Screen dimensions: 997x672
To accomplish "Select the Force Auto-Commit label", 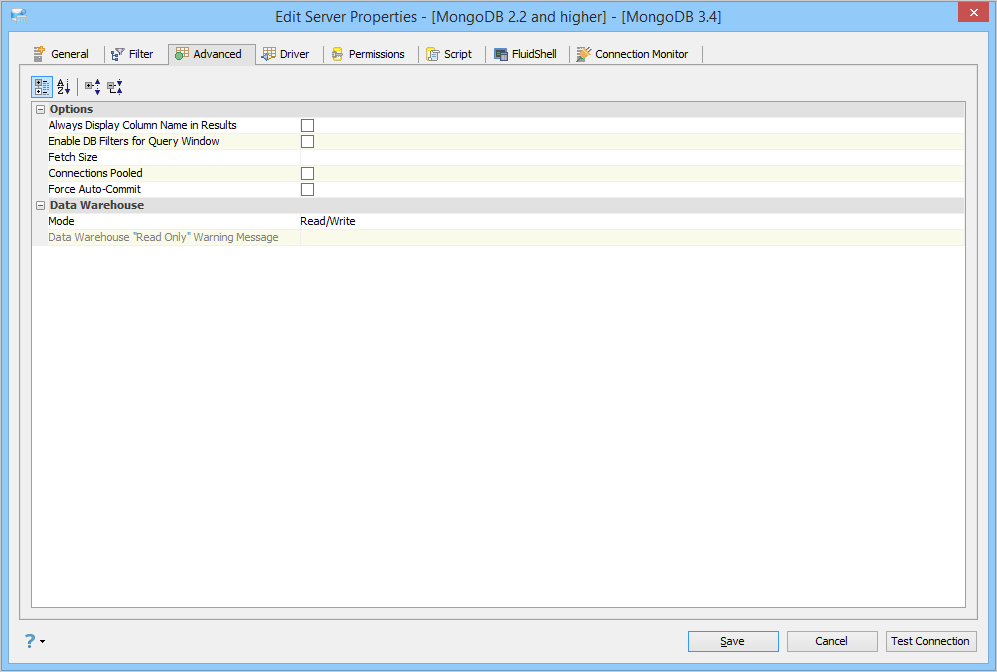I will click(94, 189).
